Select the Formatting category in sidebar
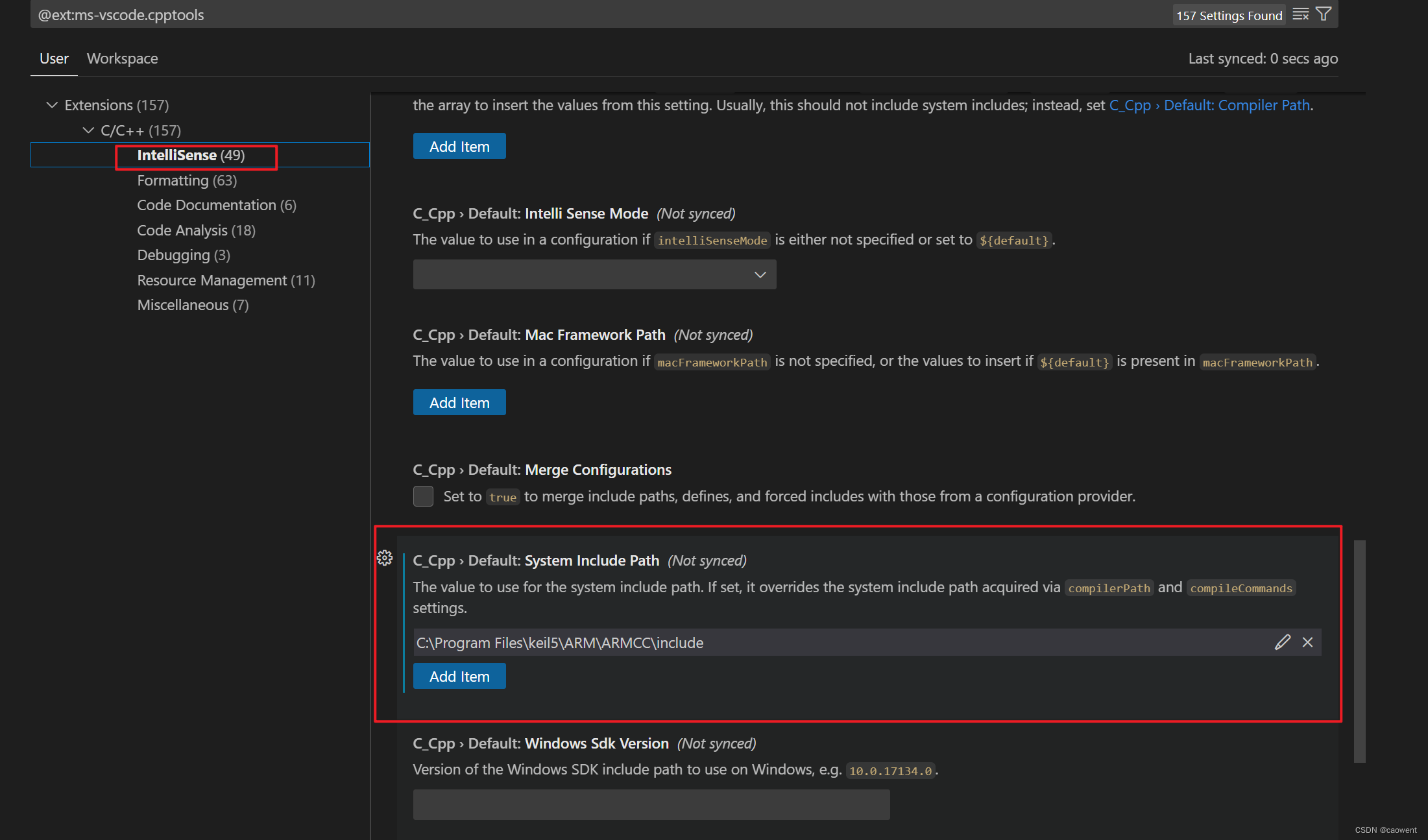The height and width of the screenshot is (840, 1428). click(x=186, y=180)
